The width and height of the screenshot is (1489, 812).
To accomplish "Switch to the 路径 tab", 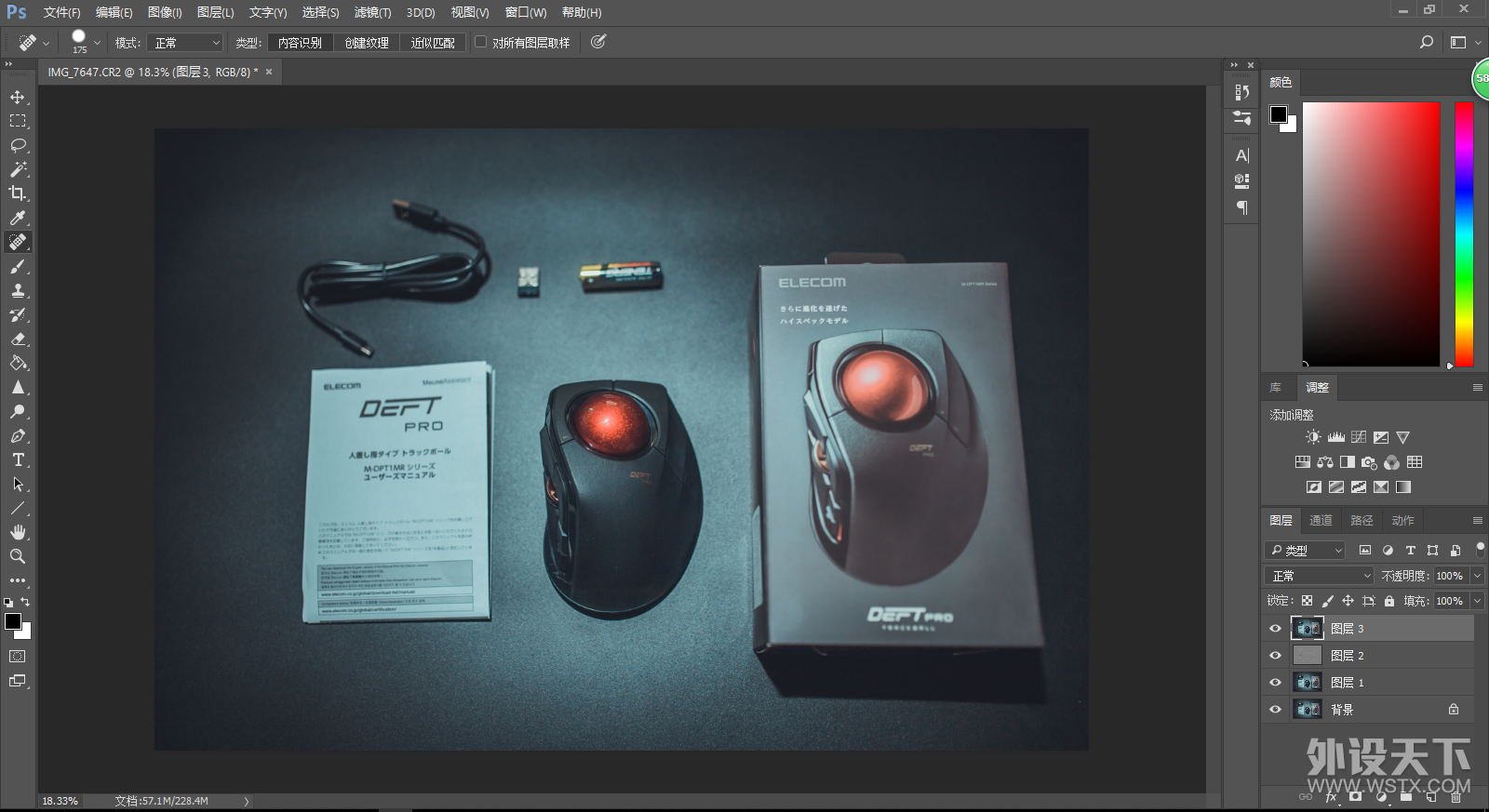I will 1362,520.
